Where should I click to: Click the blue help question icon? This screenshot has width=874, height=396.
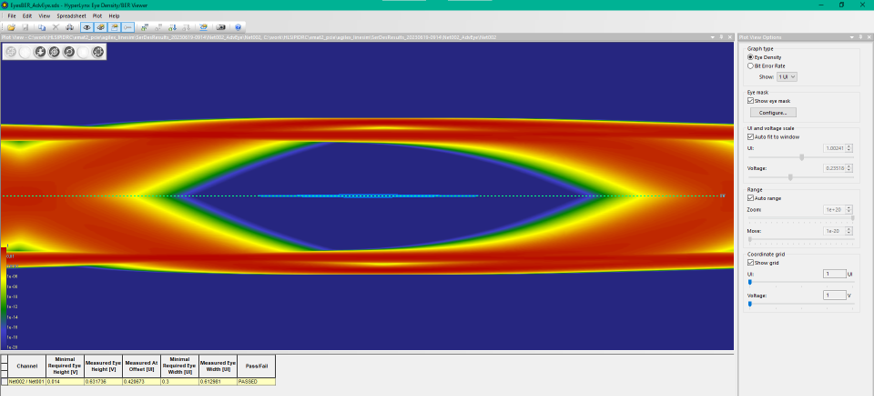pyautogui.click(x=238, y=27)
